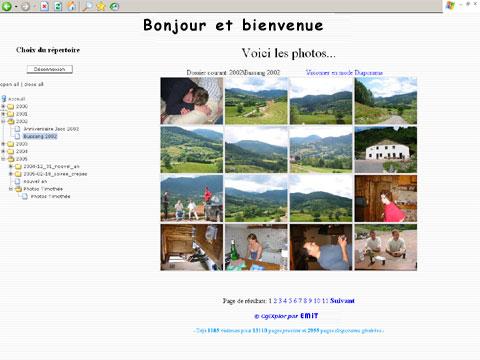Click the Déconnexion button
The image size is (480, 360).
click(50, 69)
